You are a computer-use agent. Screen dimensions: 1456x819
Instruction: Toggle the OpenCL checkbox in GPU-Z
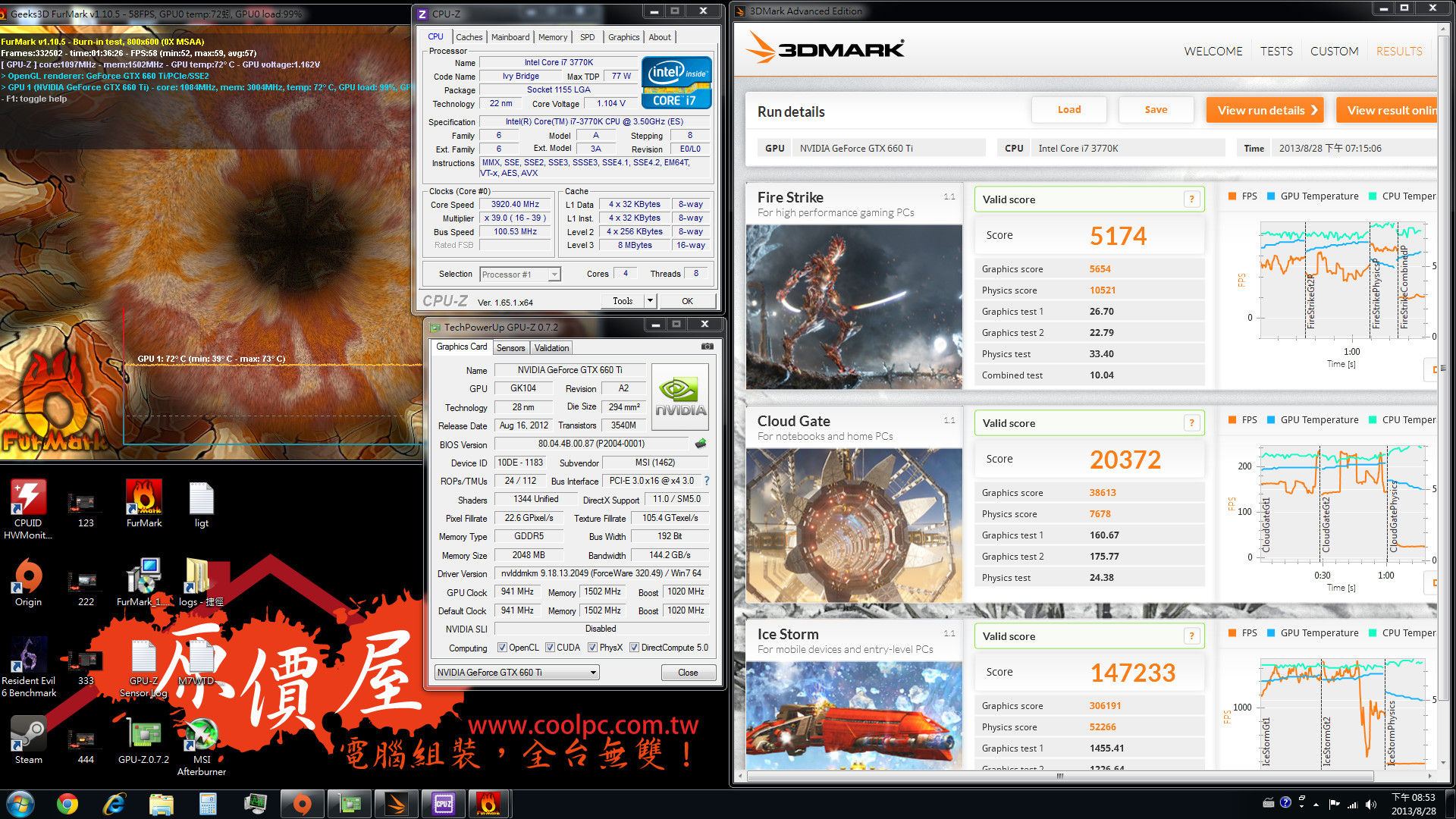pyautogui.click(x=502, y=648)
